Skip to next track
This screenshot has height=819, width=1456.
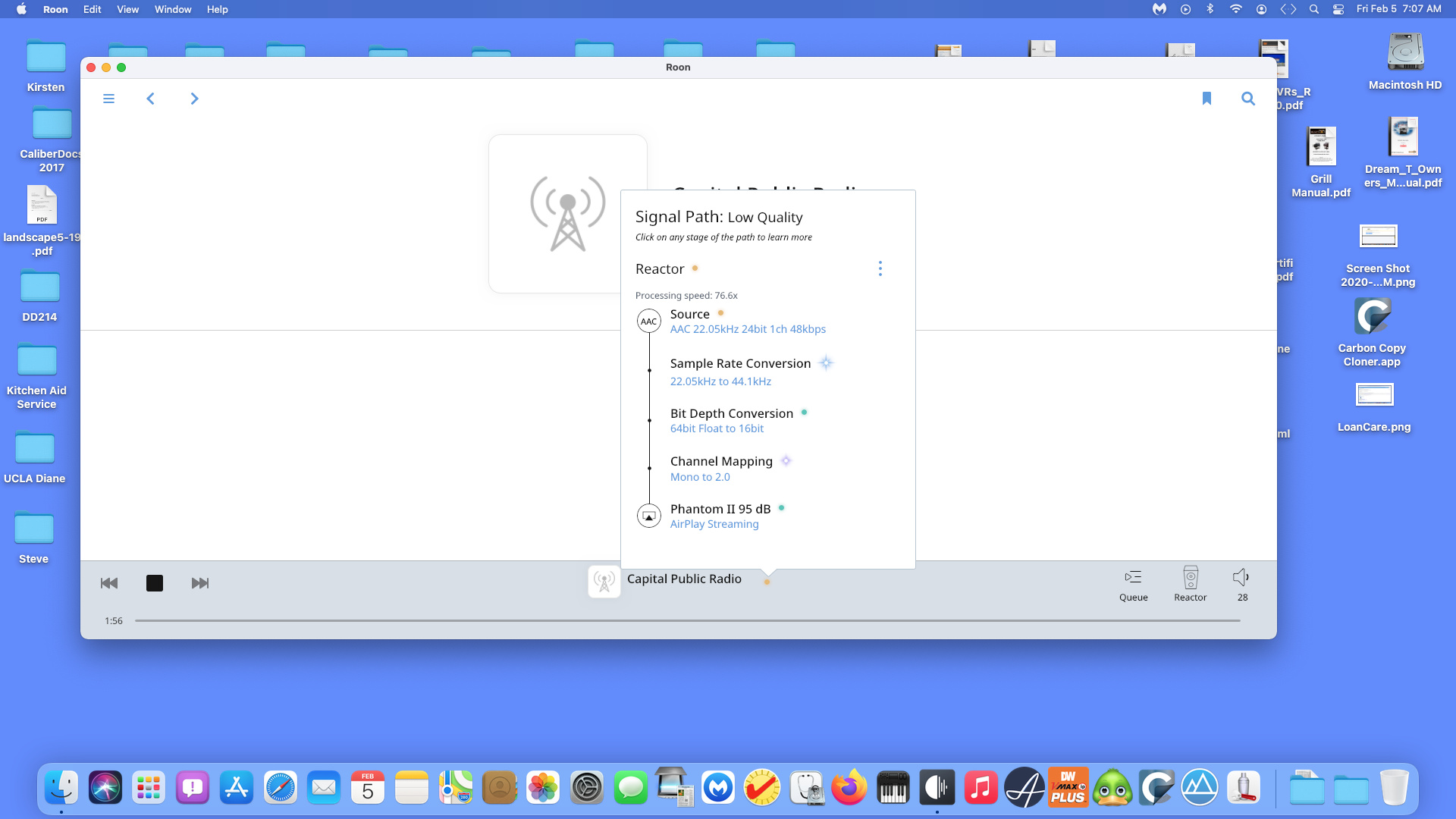pyautogui.click(x=200, y=583)
